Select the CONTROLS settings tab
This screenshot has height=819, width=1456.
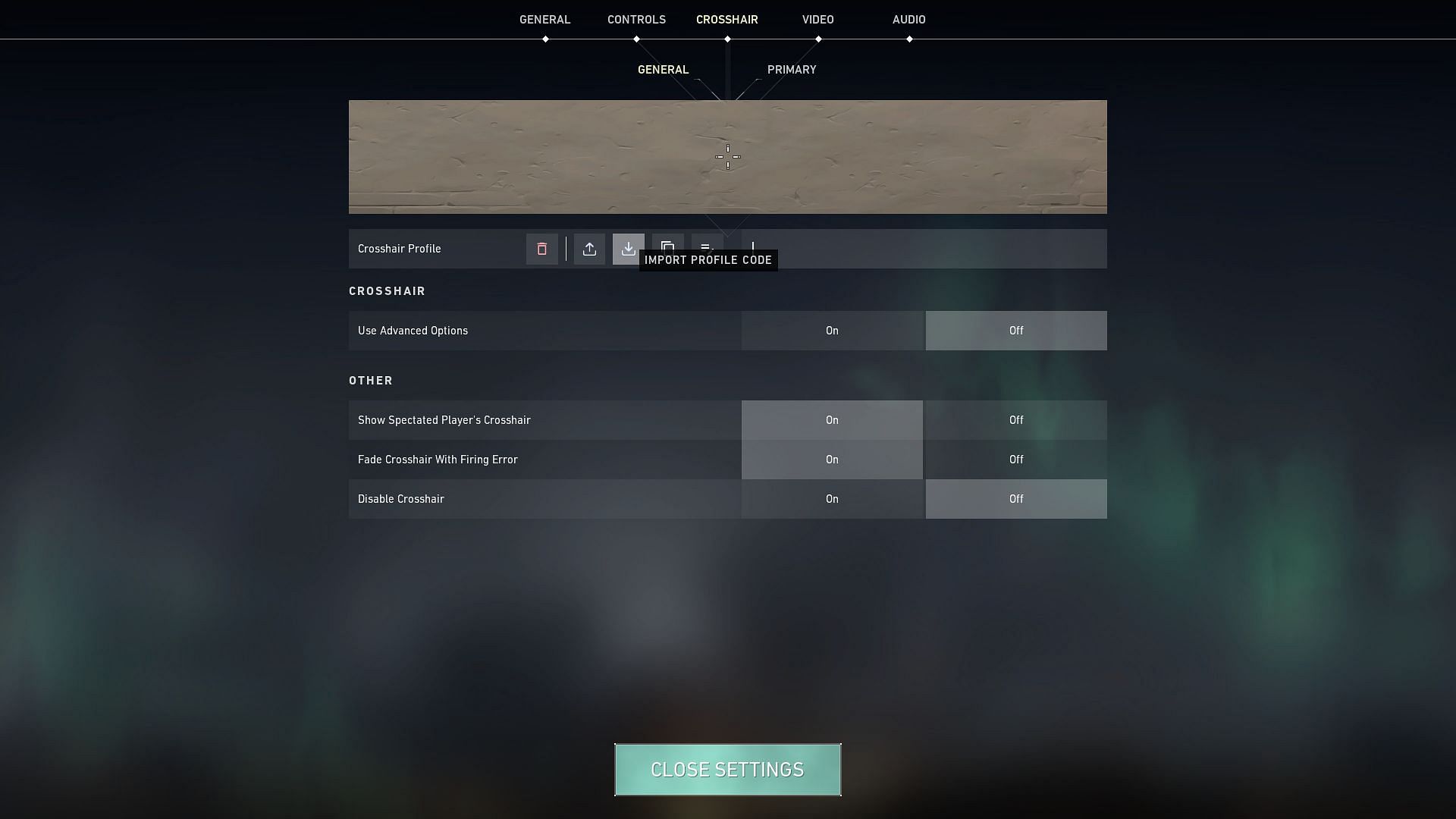(x=636, y=19)
